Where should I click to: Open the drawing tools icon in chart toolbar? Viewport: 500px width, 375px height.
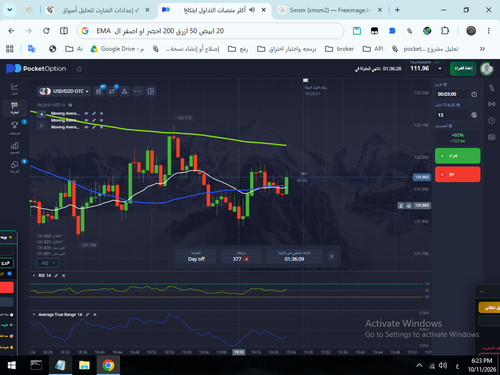(x=124, y=91)
